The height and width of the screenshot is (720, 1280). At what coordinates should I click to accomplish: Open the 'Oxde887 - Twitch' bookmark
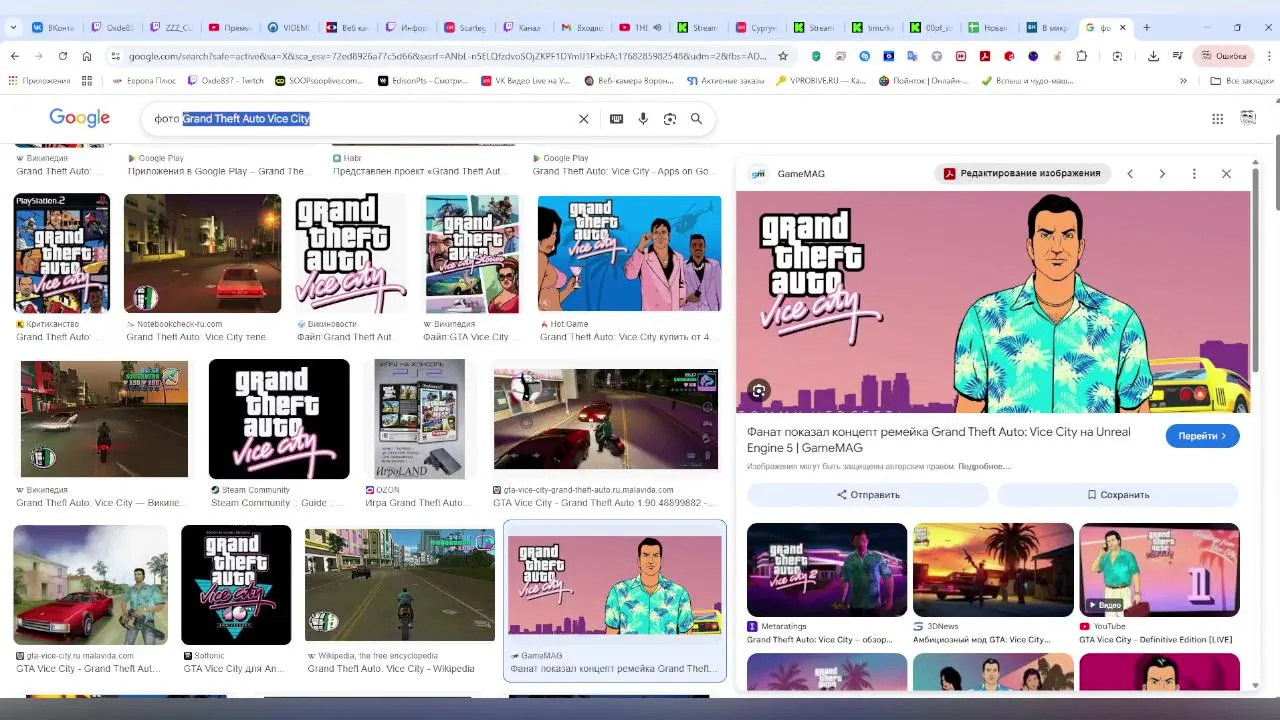(225, 81)
